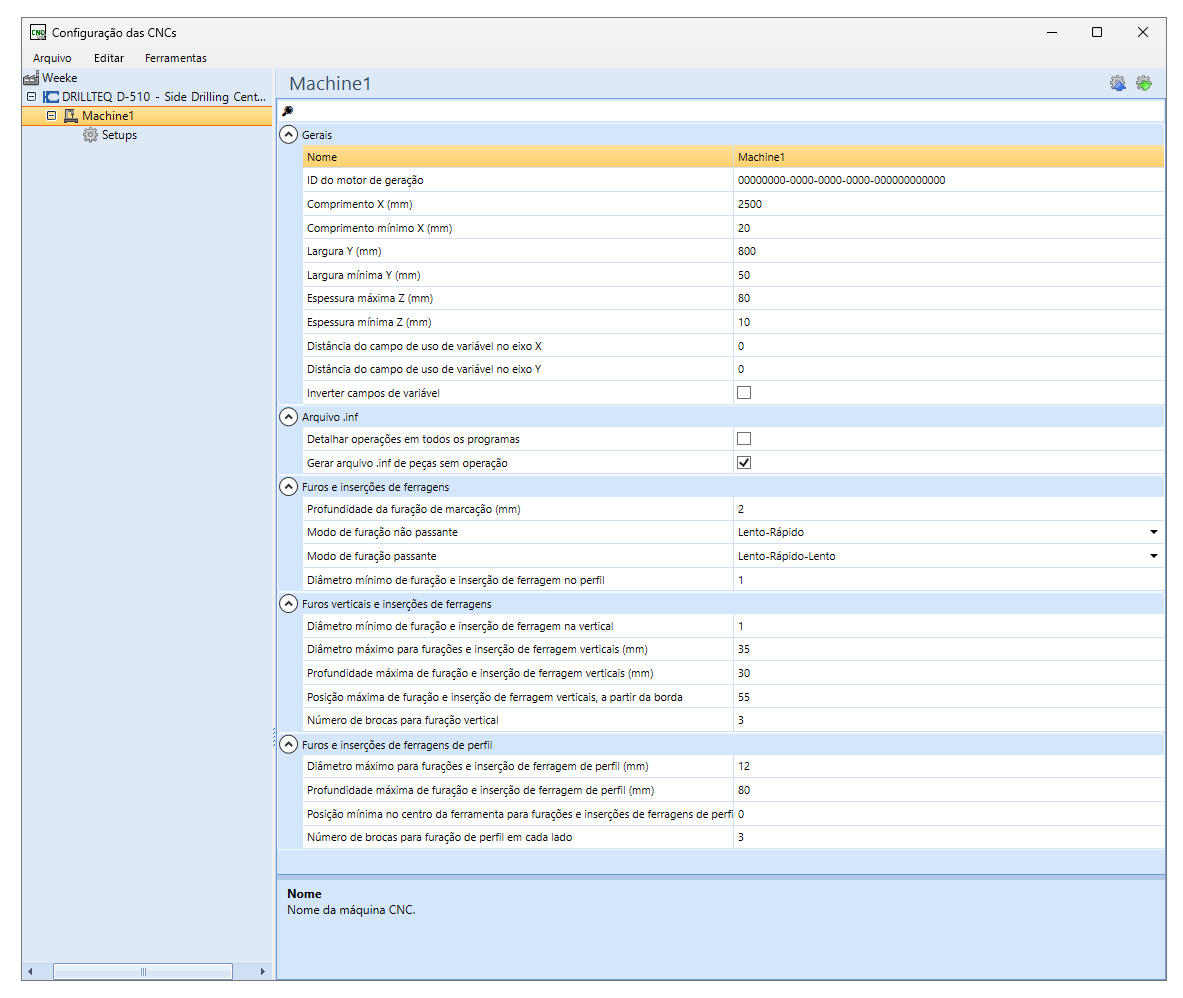Click Posição máxima a partir da borda value 55

948,697
